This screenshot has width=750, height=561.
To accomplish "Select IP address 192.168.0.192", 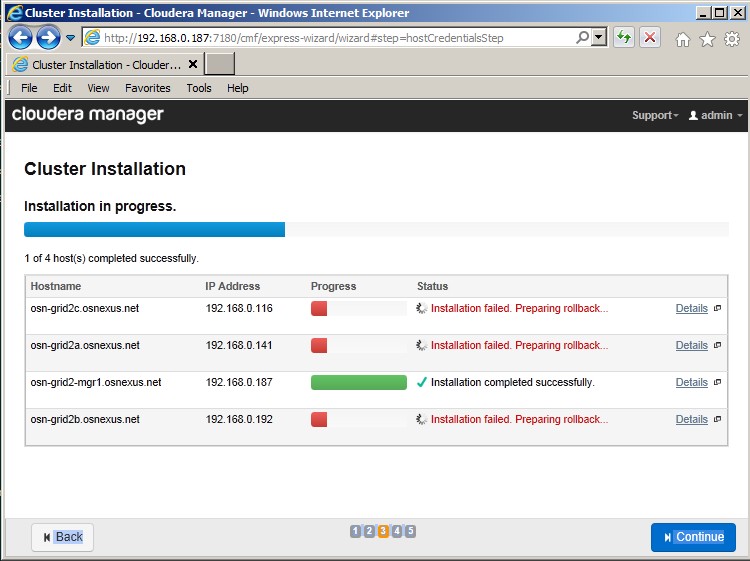I will tap(239, 419).
